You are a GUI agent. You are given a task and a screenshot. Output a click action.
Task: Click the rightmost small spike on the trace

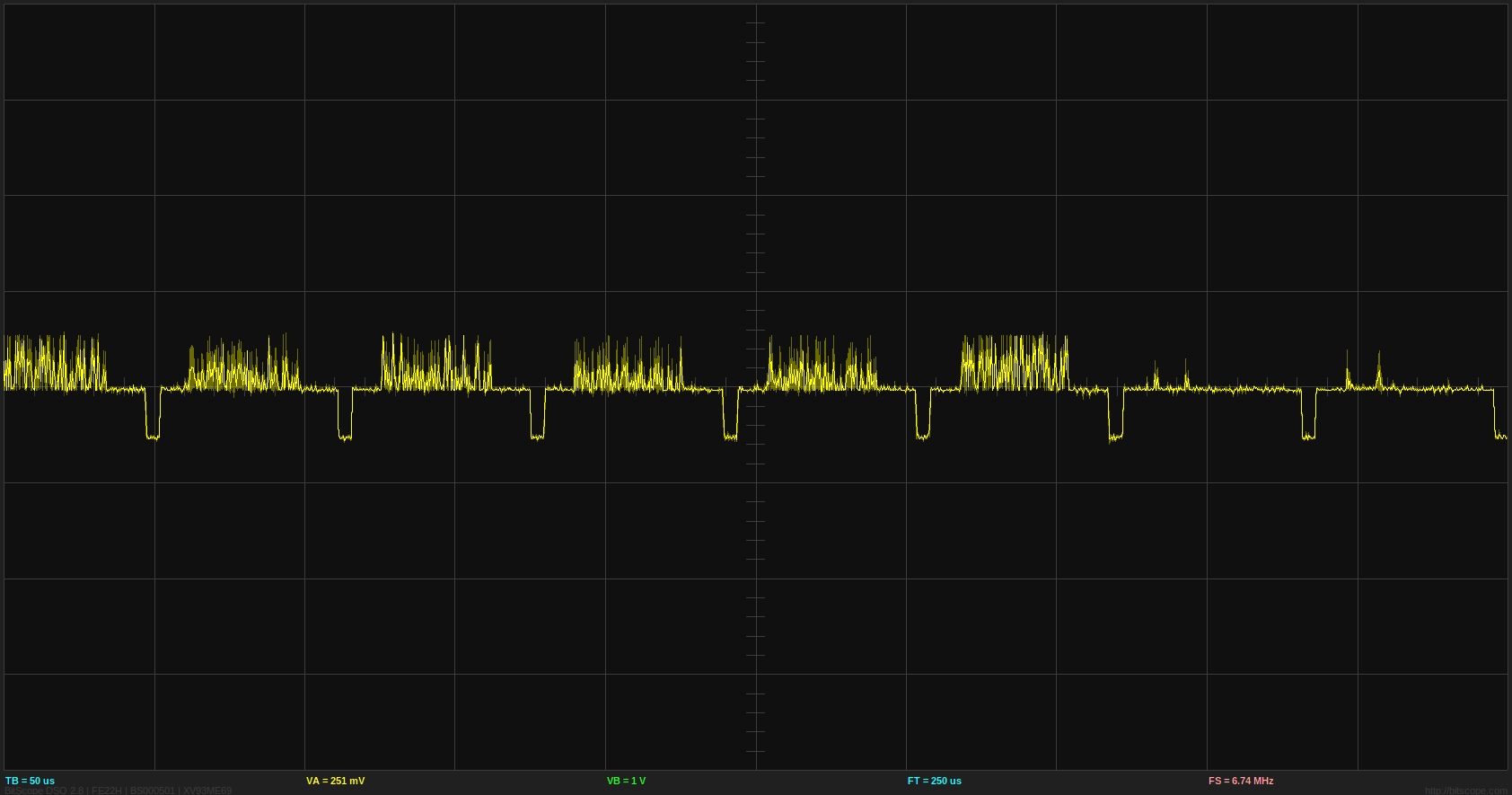(1379, 370)
